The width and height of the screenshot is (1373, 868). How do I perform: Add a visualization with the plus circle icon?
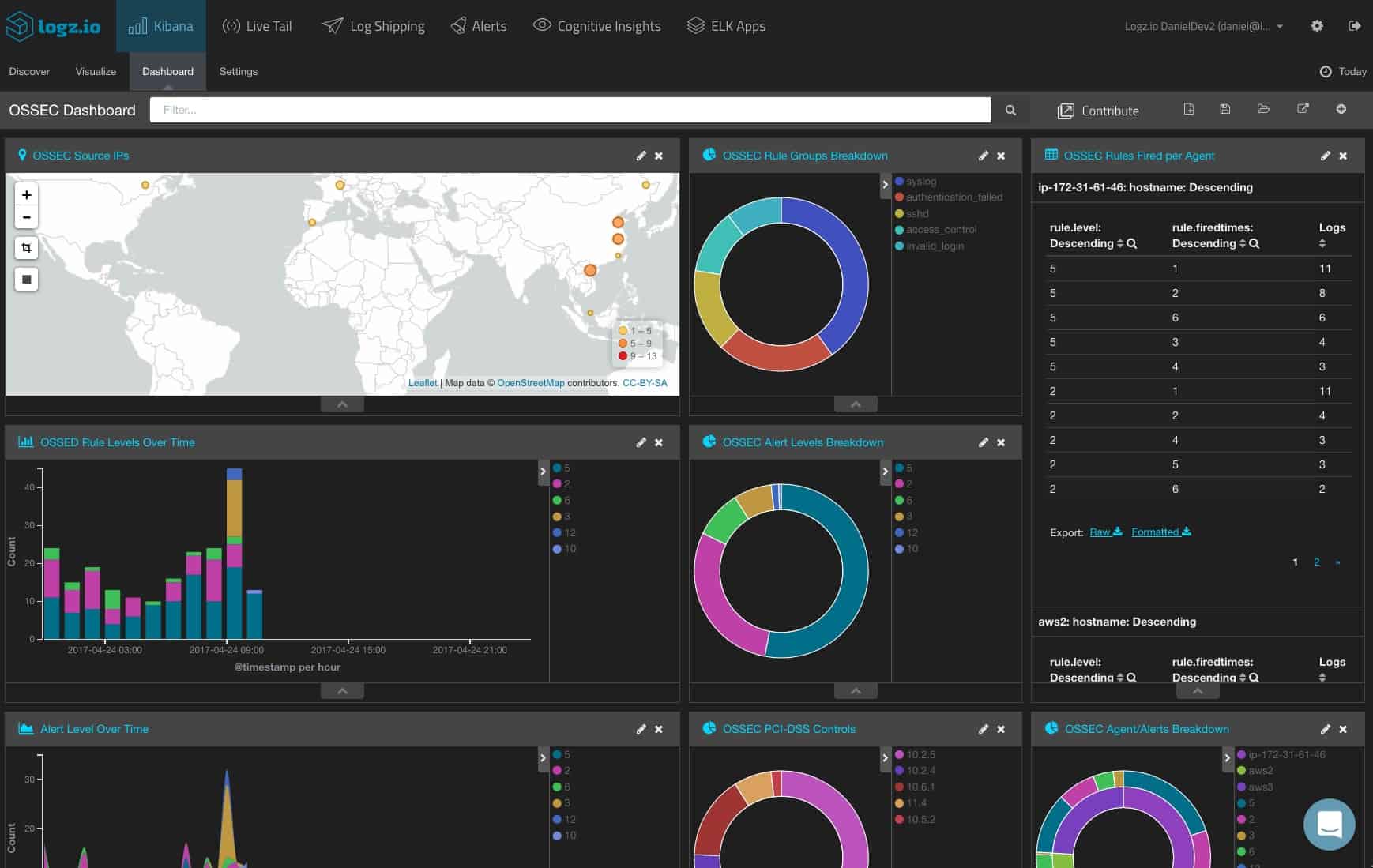(1341, 109)
